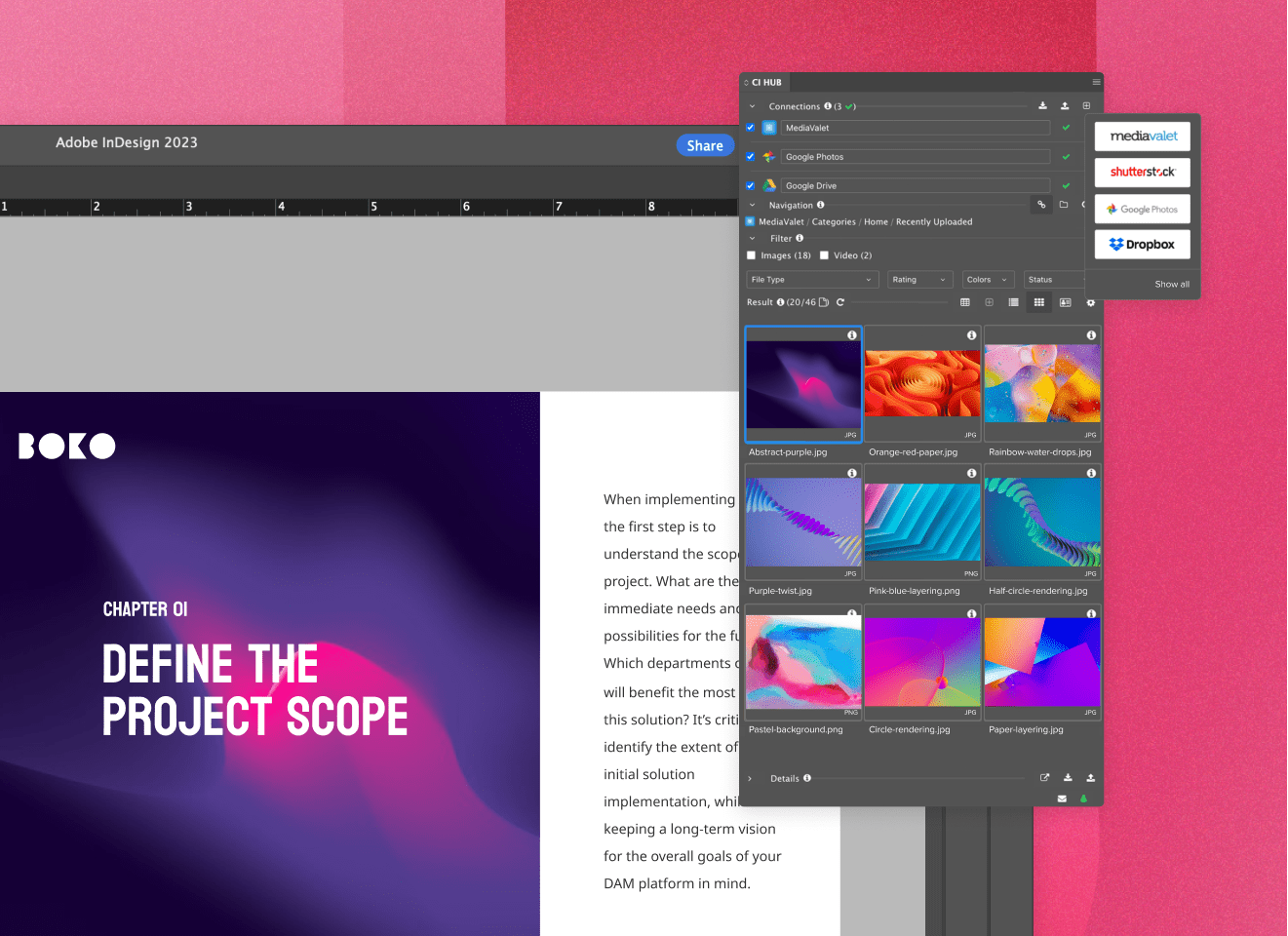Select the grid view icon in results toolbar

pos(1039,302)
